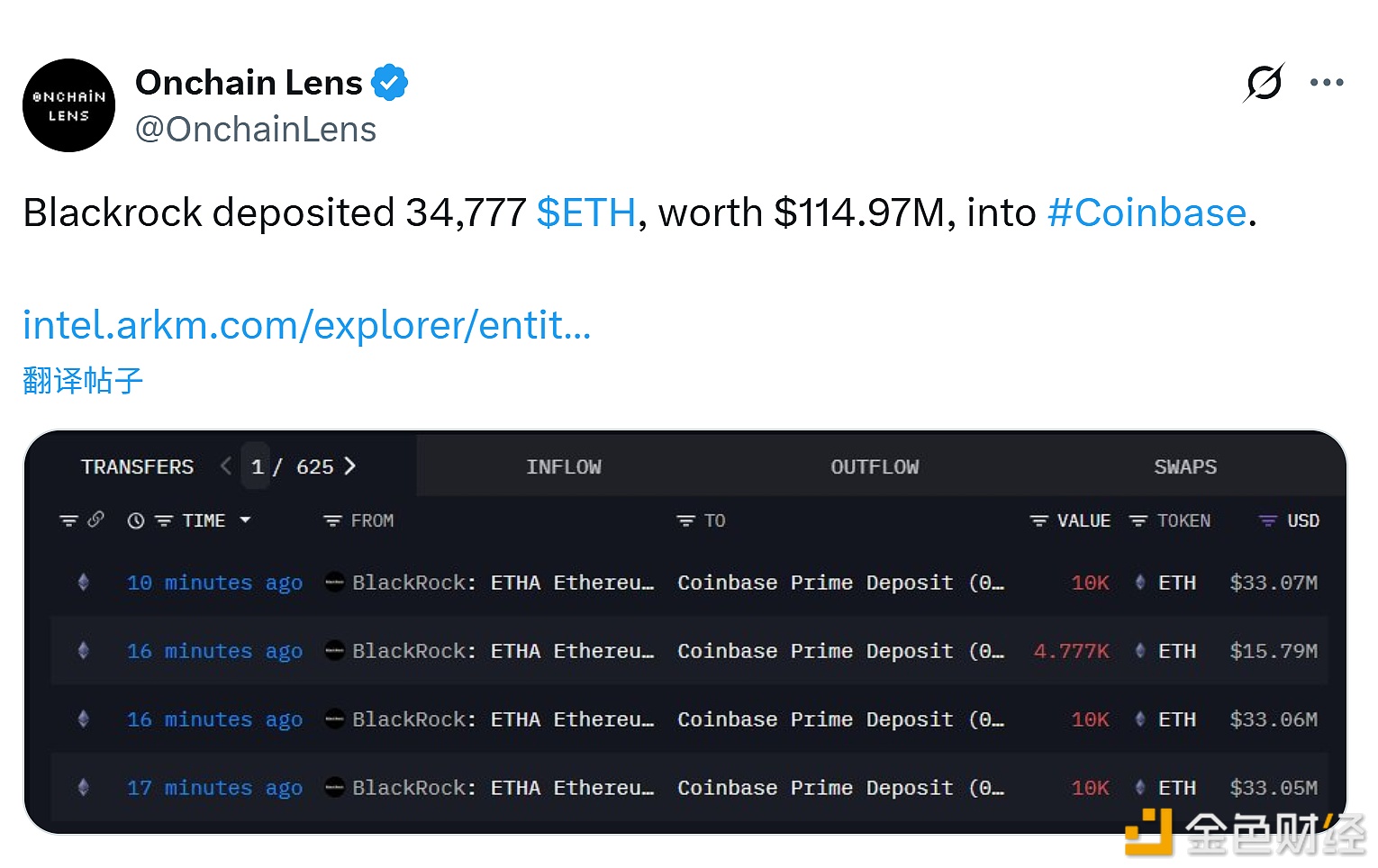
Task: Click the clock icon beside the TIME column
Action: 136,520
